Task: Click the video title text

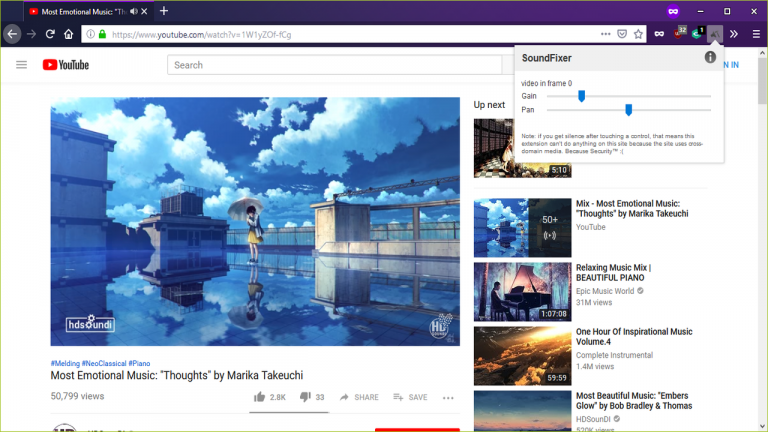Action: (177, 376)
